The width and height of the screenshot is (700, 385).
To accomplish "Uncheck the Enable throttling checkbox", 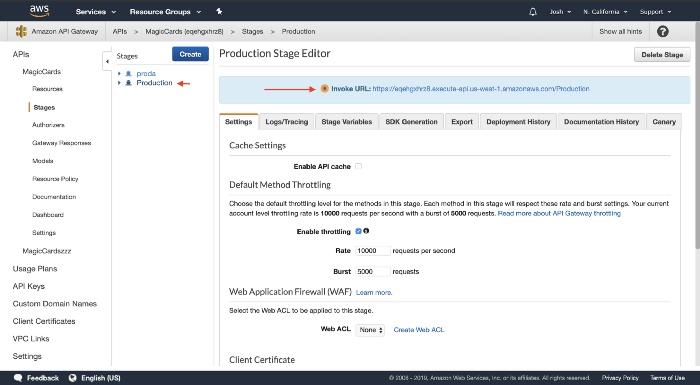I will click(358, 231).
